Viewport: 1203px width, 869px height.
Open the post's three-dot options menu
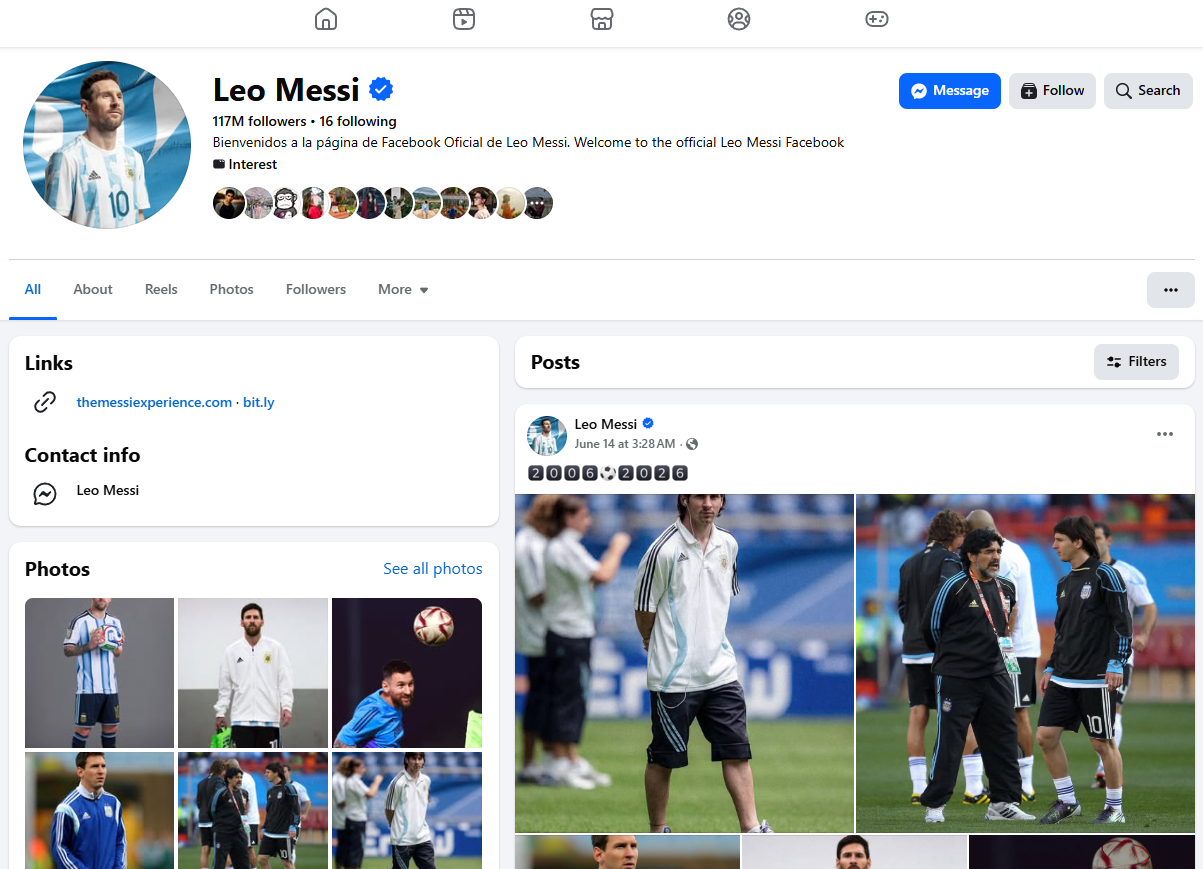tap(1165, 434)
